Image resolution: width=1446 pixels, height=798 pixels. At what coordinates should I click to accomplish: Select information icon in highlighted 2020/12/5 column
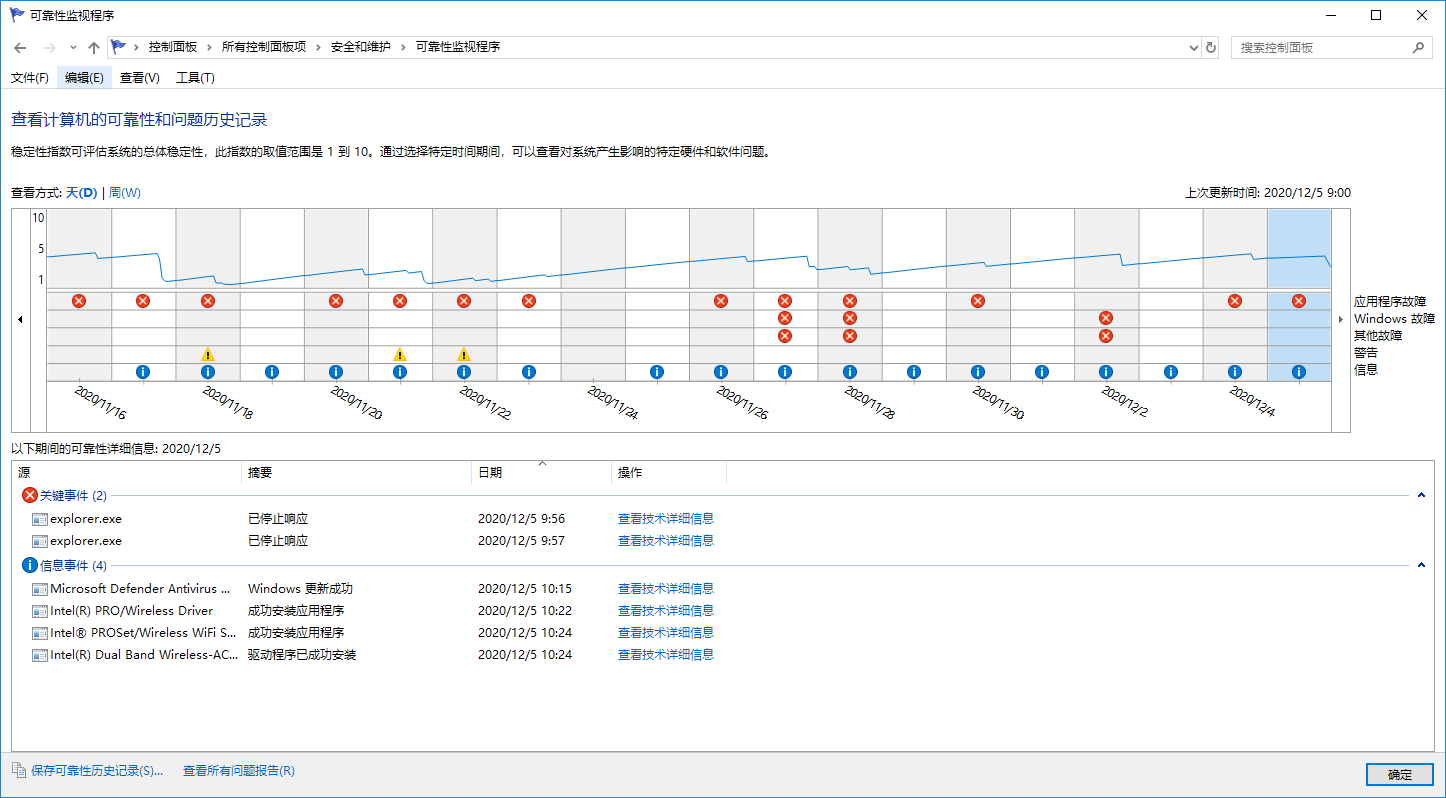point(1299,372)
